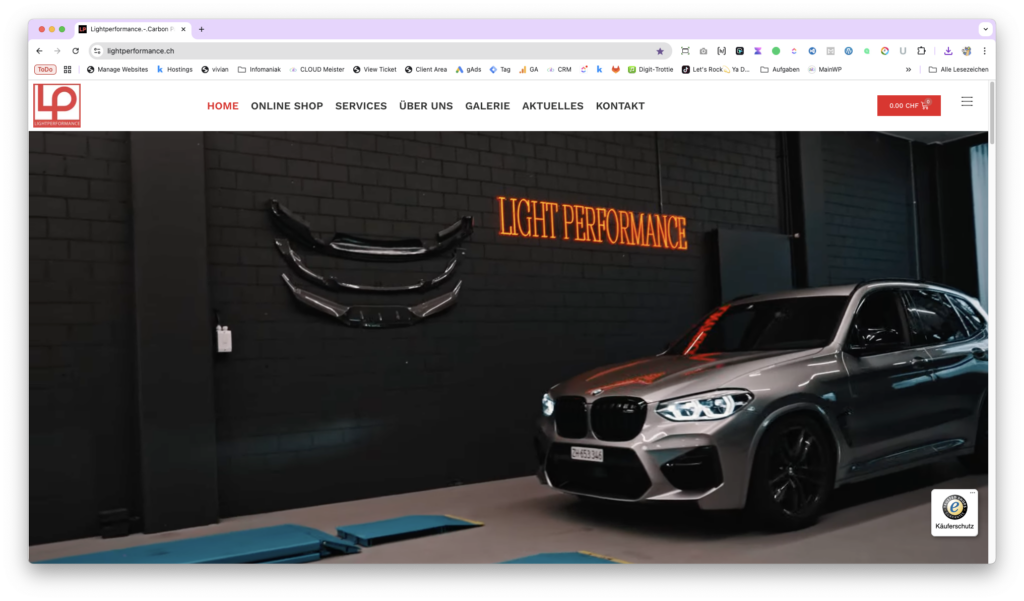This screenshot has height=601, width=1024.
Task: Open the 0.00 CHF cart button
Action: click(908, 105)
